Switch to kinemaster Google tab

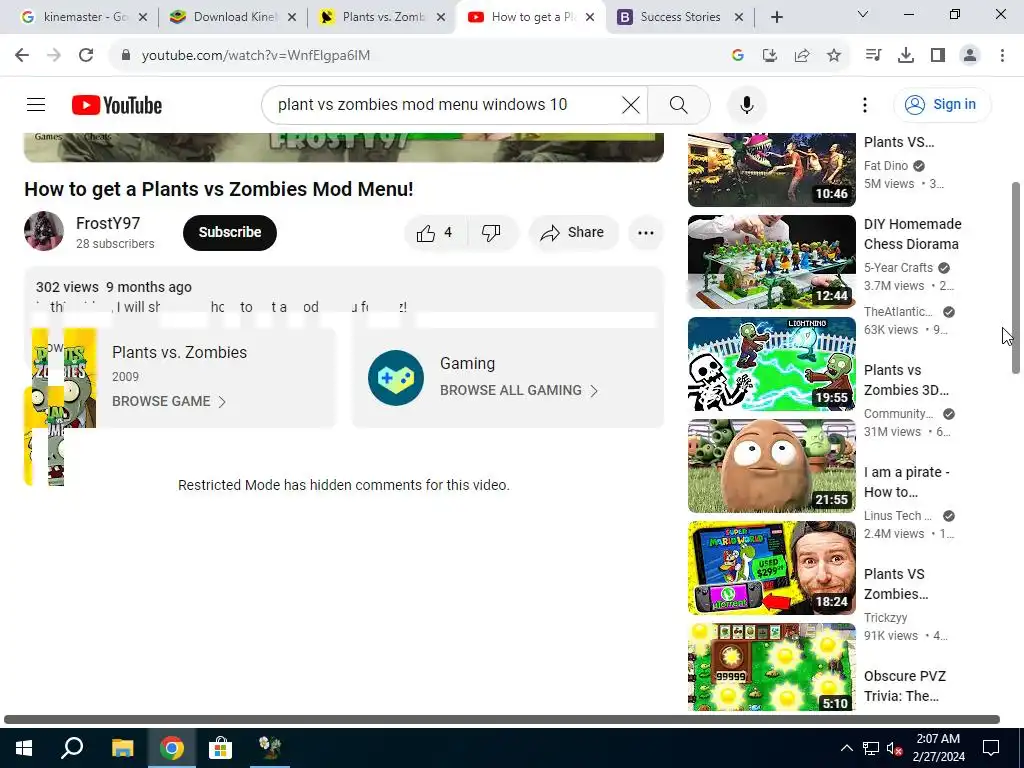[x=83, y=17]
